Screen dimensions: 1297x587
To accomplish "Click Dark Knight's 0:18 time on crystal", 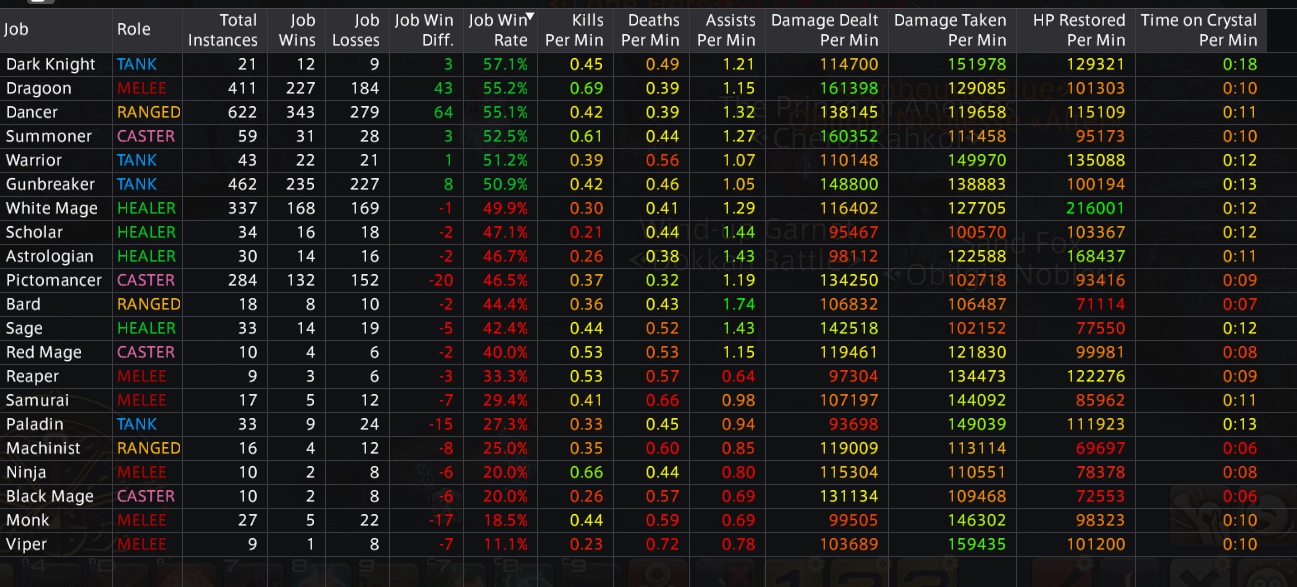I will pyautogui.click(x=1240, y=64).
